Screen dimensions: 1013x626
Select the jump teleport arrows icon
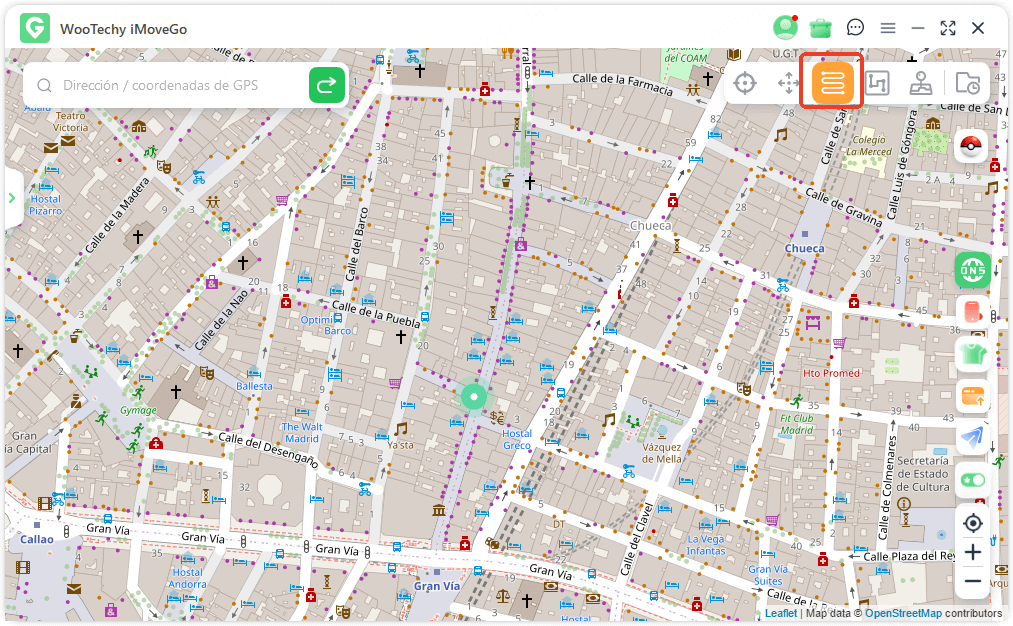789,84
